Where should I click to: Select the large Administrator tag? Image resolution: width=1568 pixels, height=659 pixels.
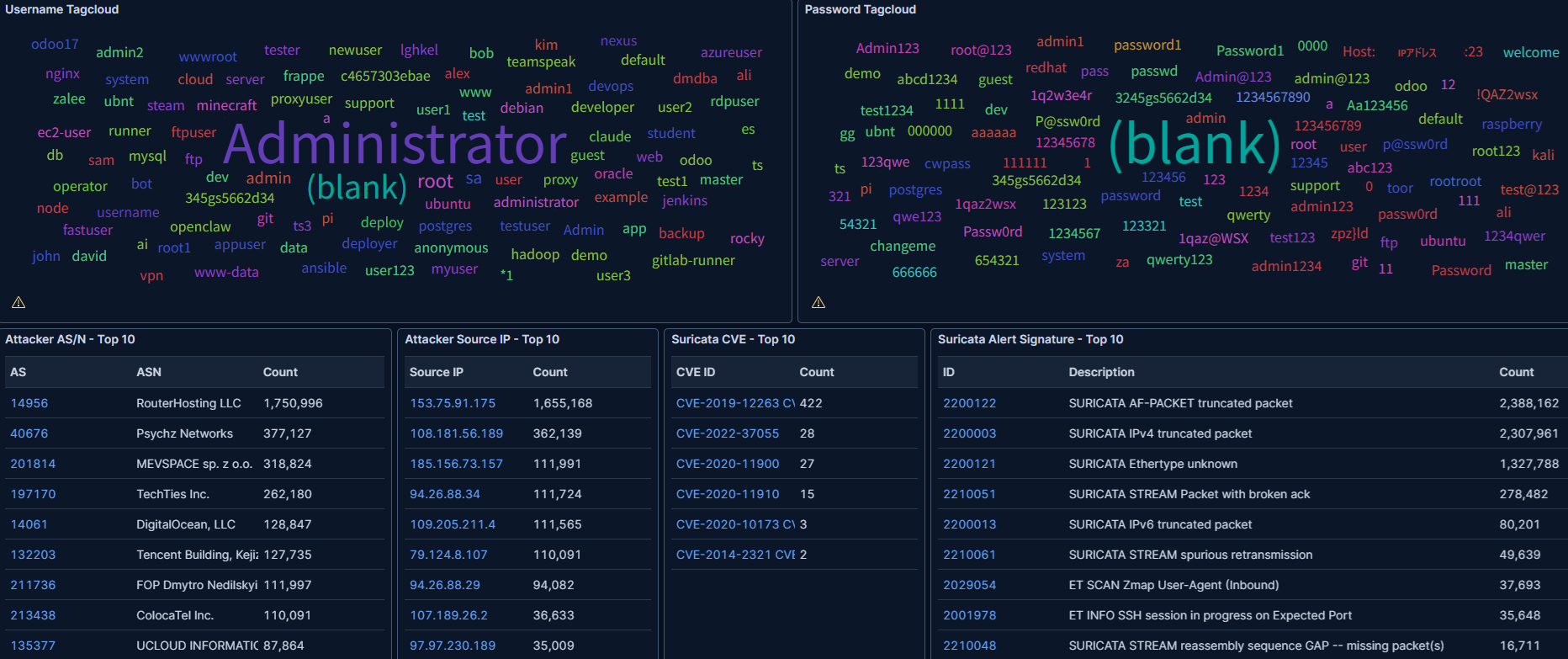[395, 144]
